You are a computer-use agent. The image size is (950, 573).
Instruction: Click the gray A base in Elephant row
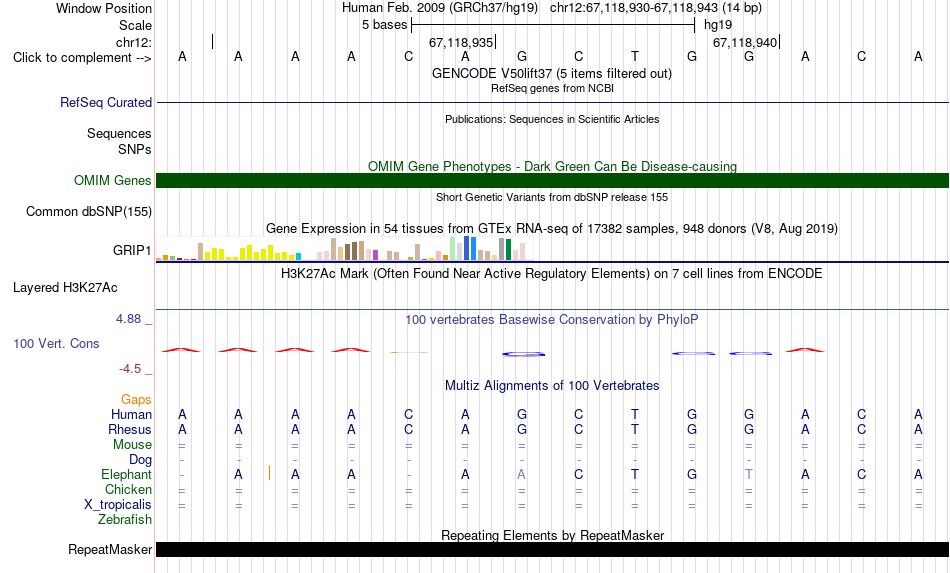coord(522,474)
